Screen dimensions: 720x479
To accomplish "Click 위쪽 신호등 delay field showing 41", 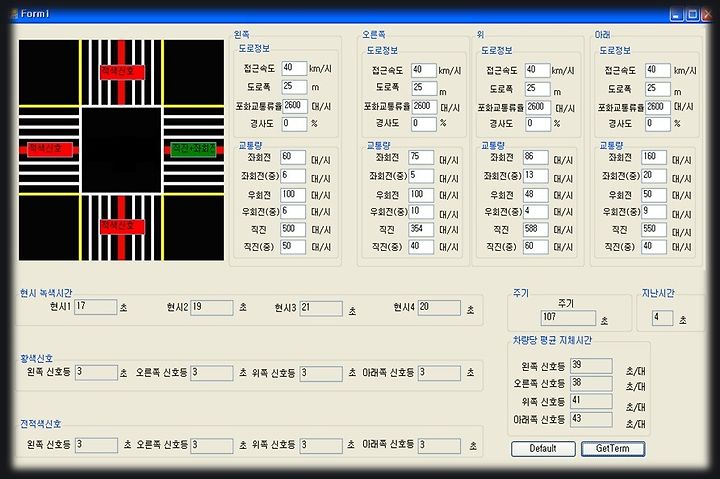I will coord(591,401).
